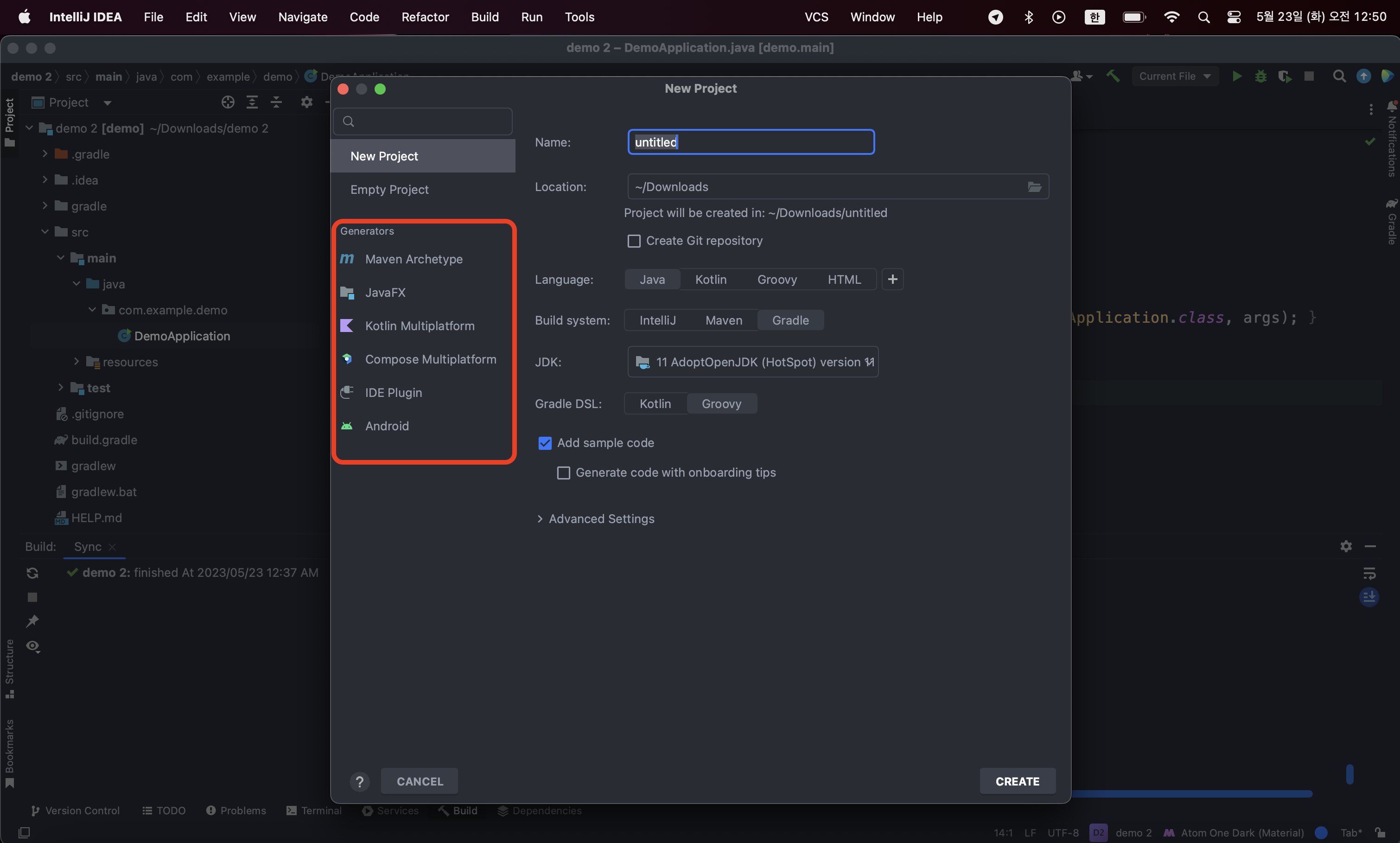Select the Compose Multiplatform generator

click(x=423, y=359)
